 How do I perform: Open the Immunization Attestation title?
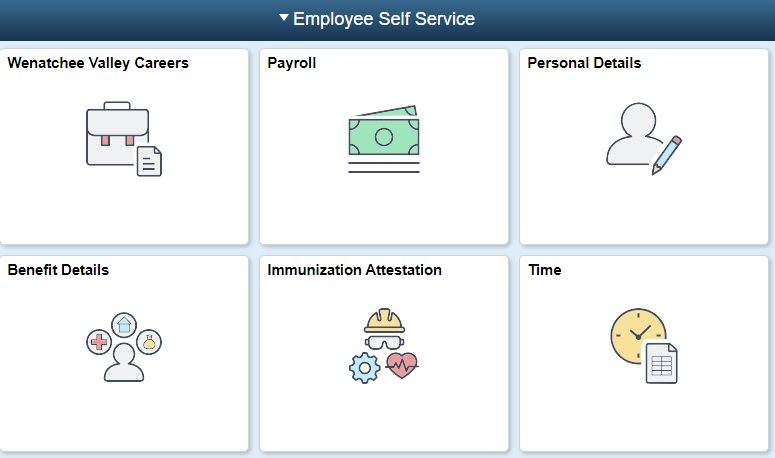[x=354, y=270]
